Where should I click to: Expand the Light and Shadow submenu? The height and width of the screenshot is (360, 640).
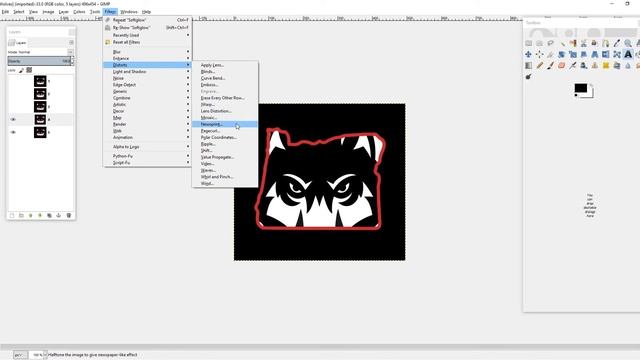click(148, 71)
